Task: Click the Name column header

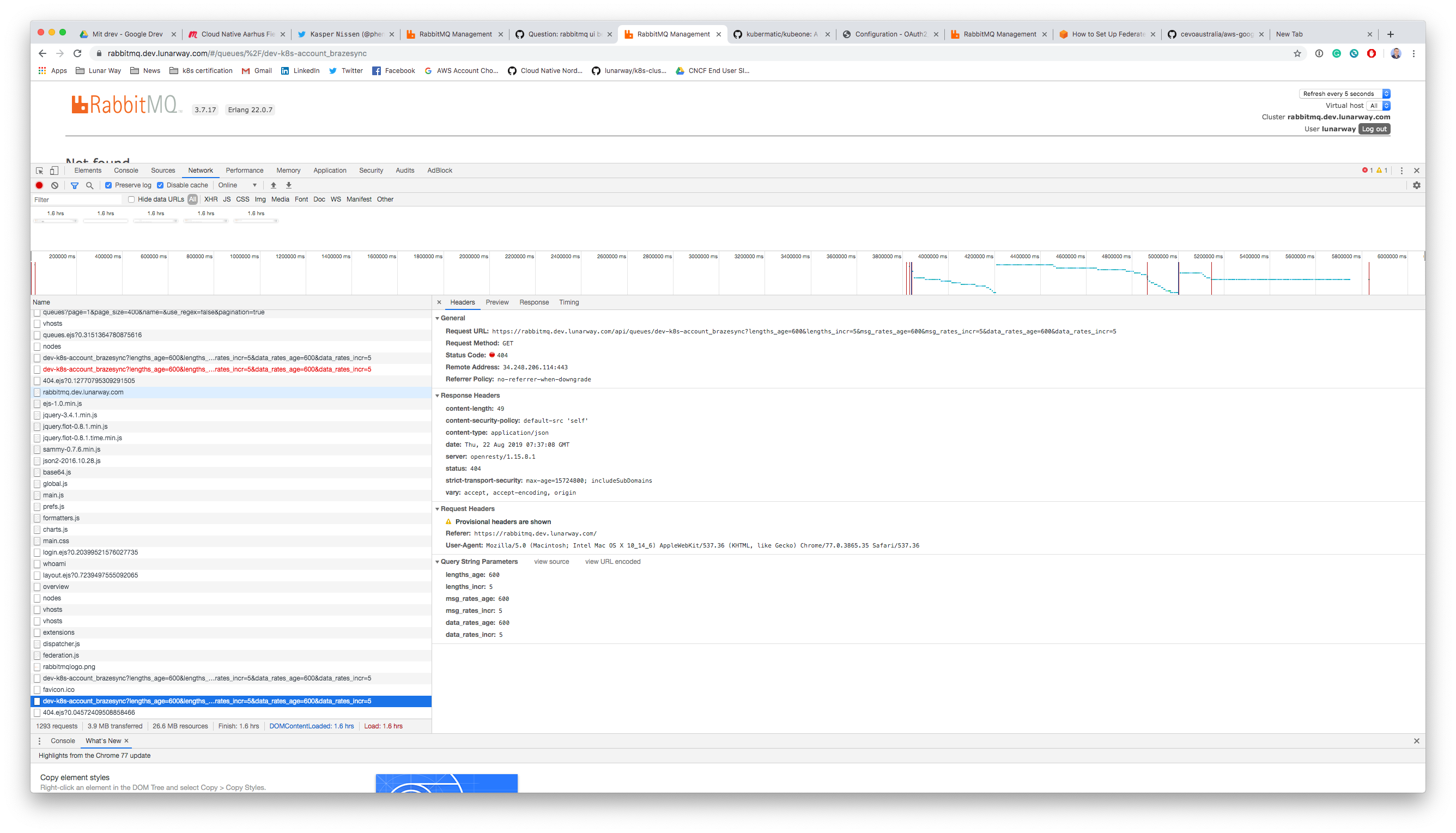Action: point(230,302)
